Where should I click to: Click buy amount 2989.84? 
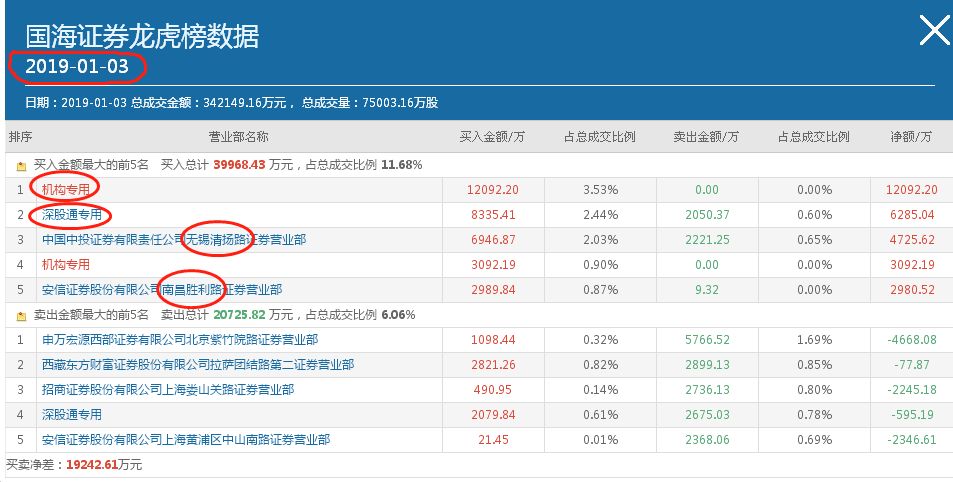tap(493, 289)
